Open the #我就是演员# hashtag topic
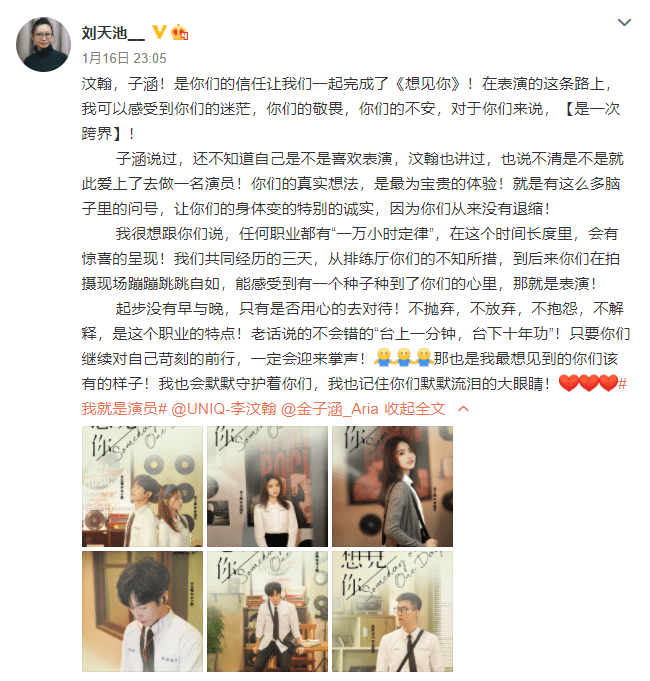Viewport: 650px width, 681px height. (x=354, y=396)
